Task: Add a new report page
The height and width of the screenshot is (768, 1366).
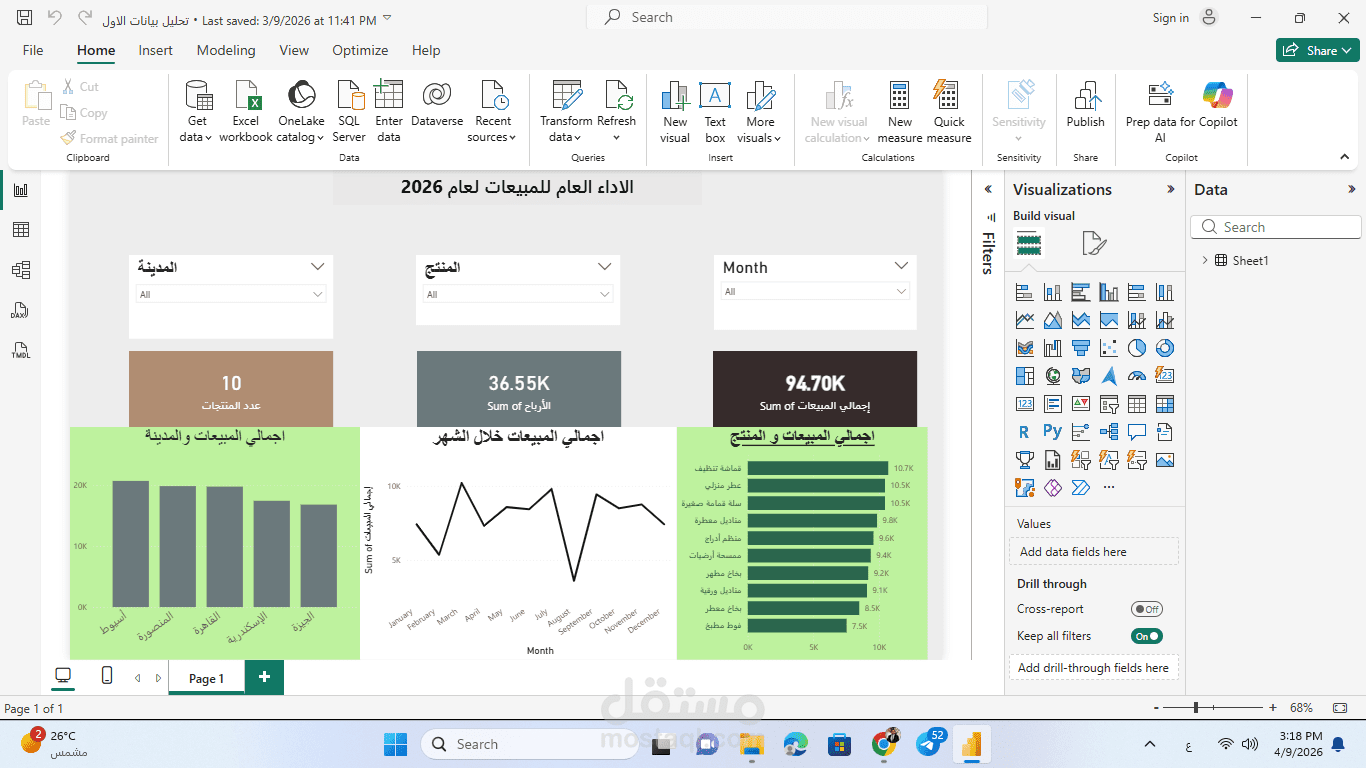Action: click(x=264, y=677)
